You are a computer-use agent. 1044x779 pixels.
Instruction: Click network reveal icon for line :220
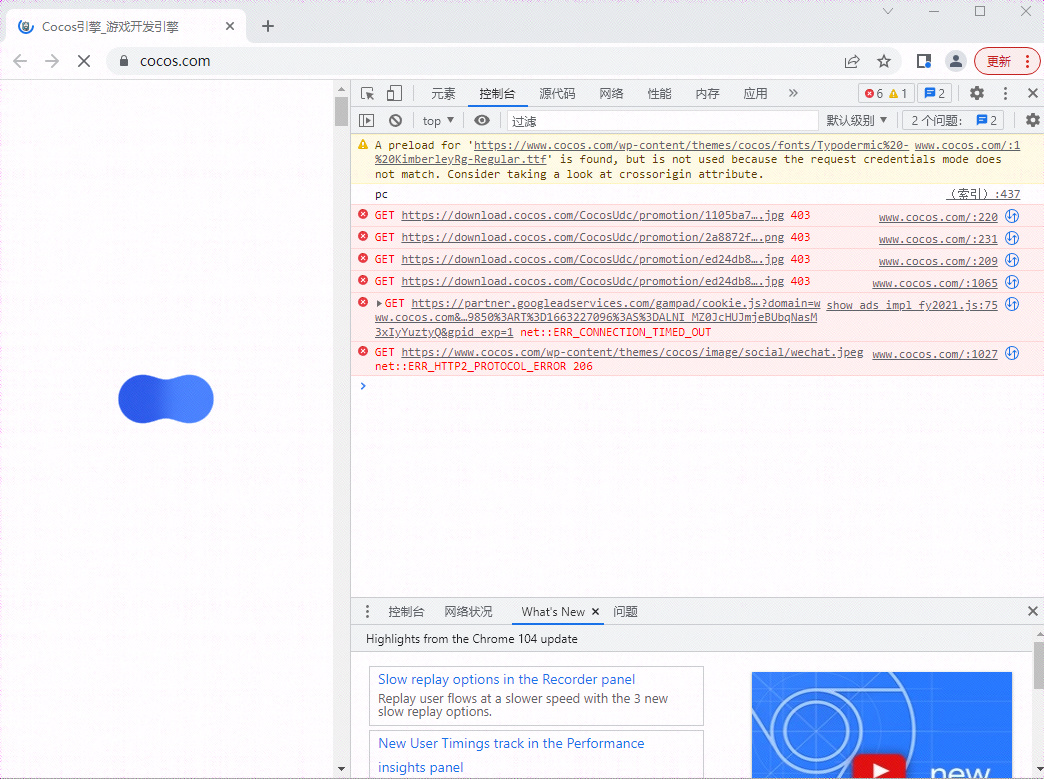pyautogui.click(x=1012, y=216)
